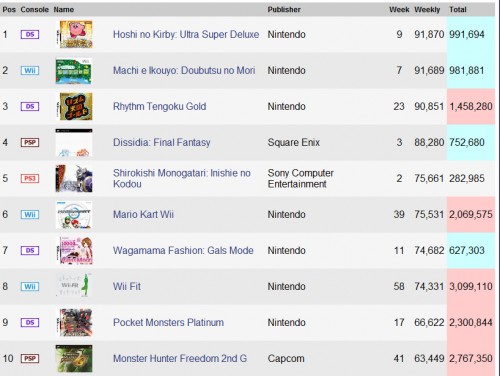Sort by the Total column header

(x=458, y=10)
